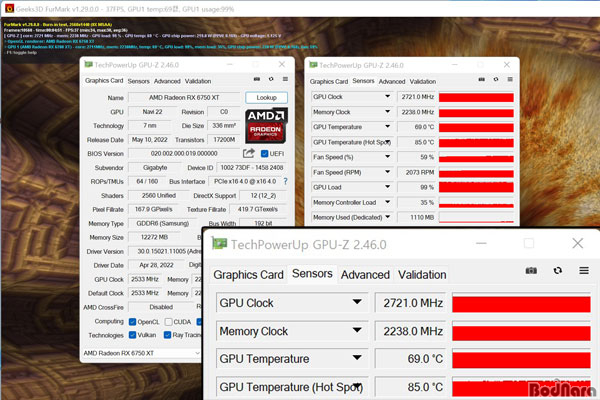Image resolution: width=600 pixels, height=400 pixels.
Task: Open Memory Controller Load sensor dropdown
Action: tap(387, 202)
